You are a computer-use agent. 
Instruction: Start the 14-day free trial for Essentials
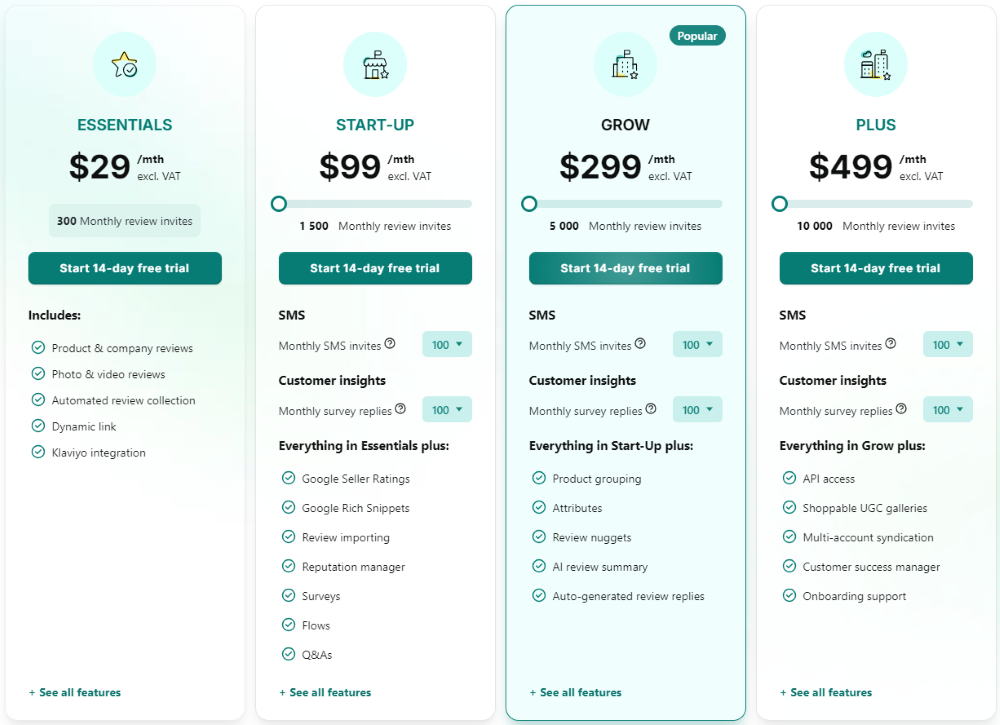click(125, 268)
